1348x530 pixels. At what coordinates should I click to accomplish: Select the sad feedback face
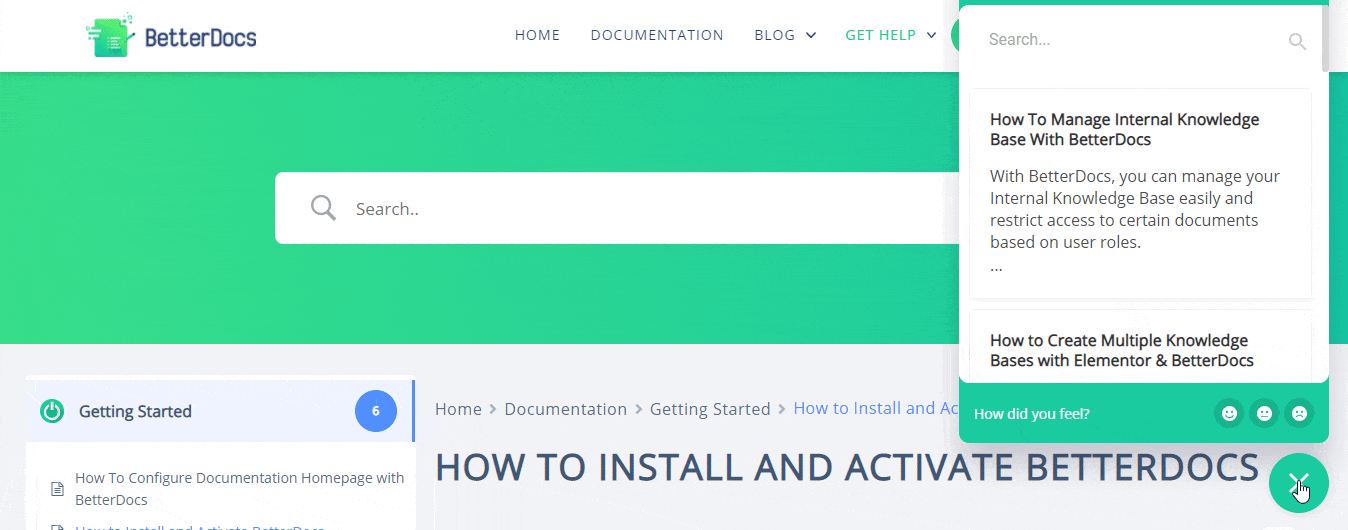point(1298,413)
